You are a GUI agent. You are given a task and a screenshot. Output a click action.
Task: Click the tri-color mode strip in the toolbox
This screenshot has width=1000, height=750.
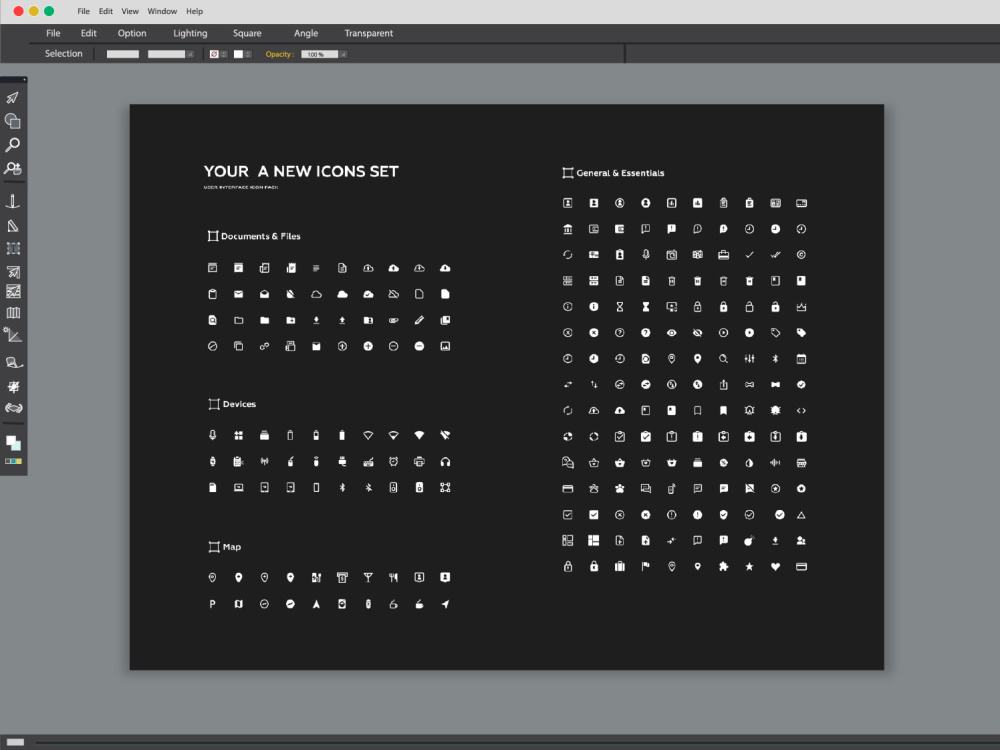(13, 461)
